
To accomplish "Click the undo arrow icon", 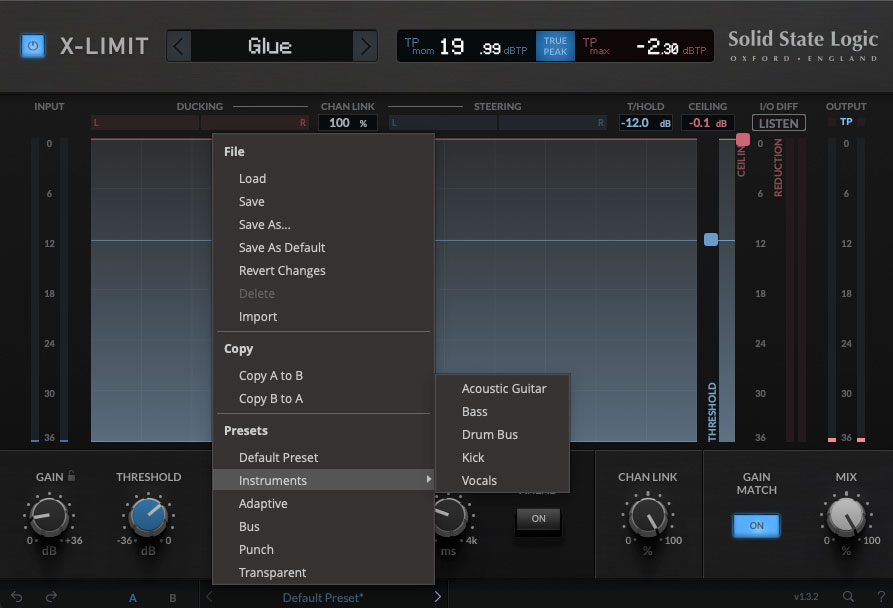I will click(17, 597).
